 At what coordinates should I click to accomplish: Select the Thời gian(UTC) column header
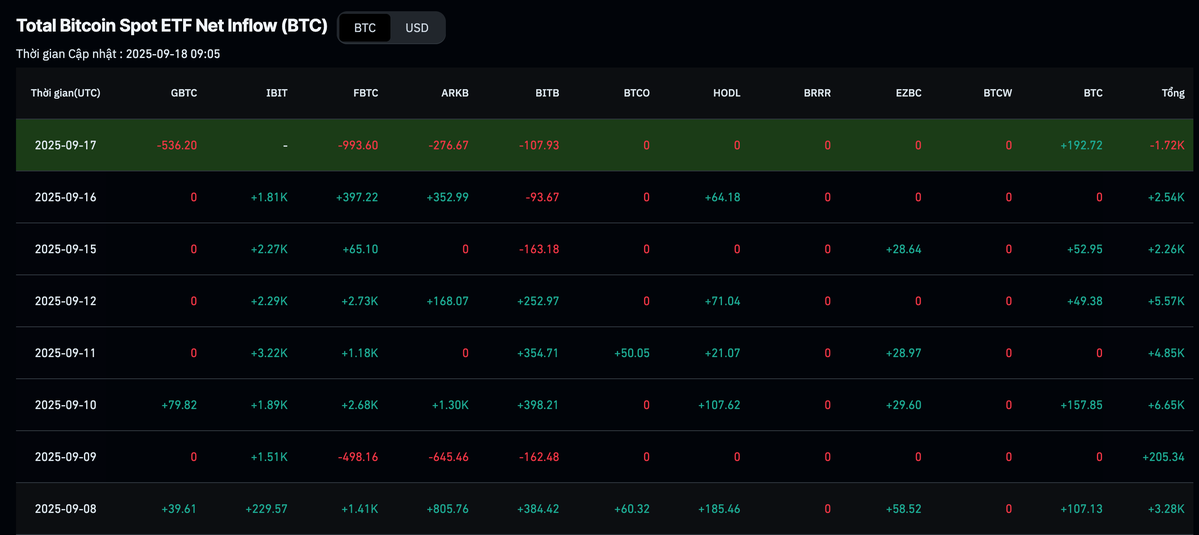click(65, 93)
